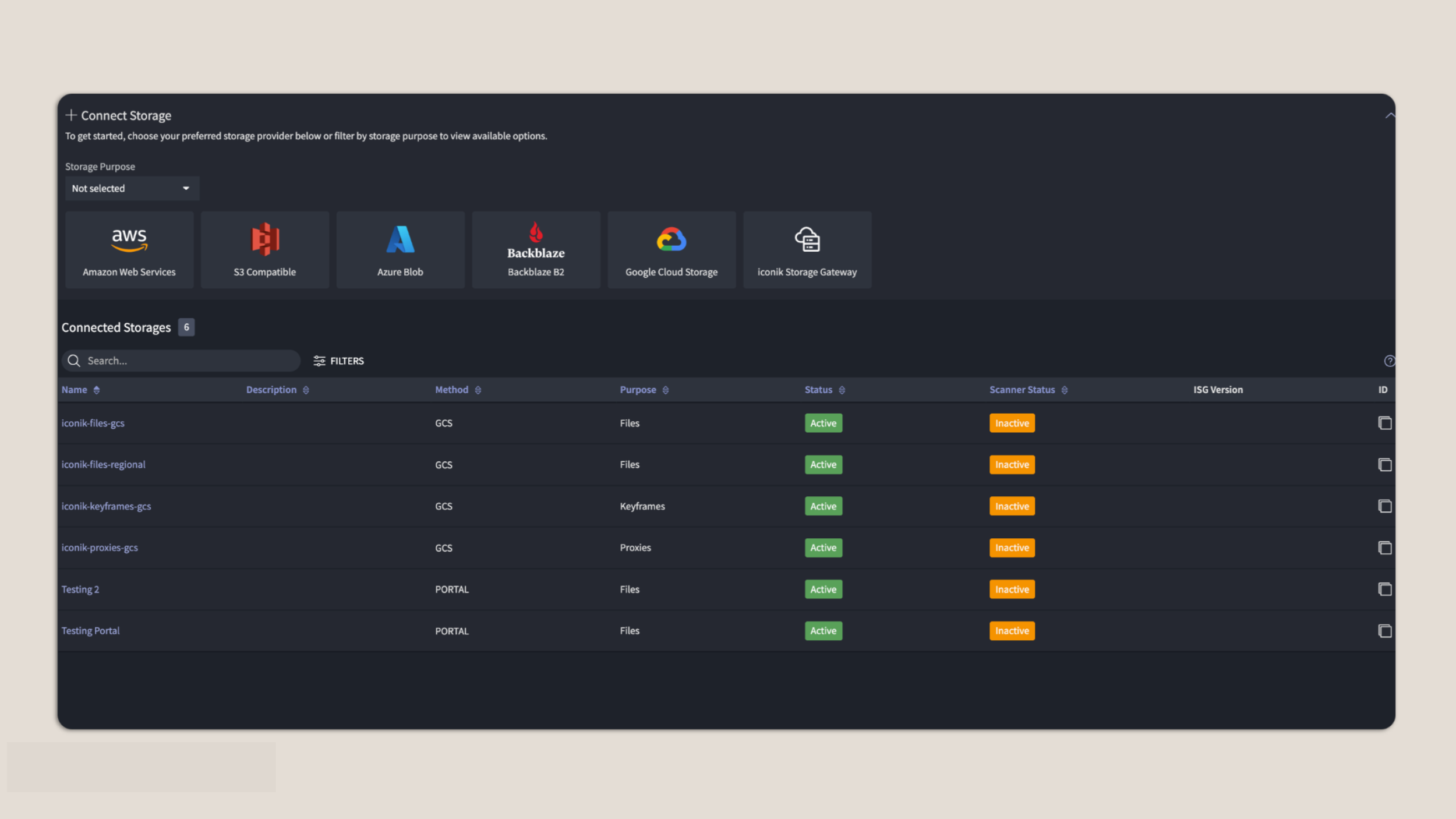Open the Testing 2 storage link

[x=80, y=589]
